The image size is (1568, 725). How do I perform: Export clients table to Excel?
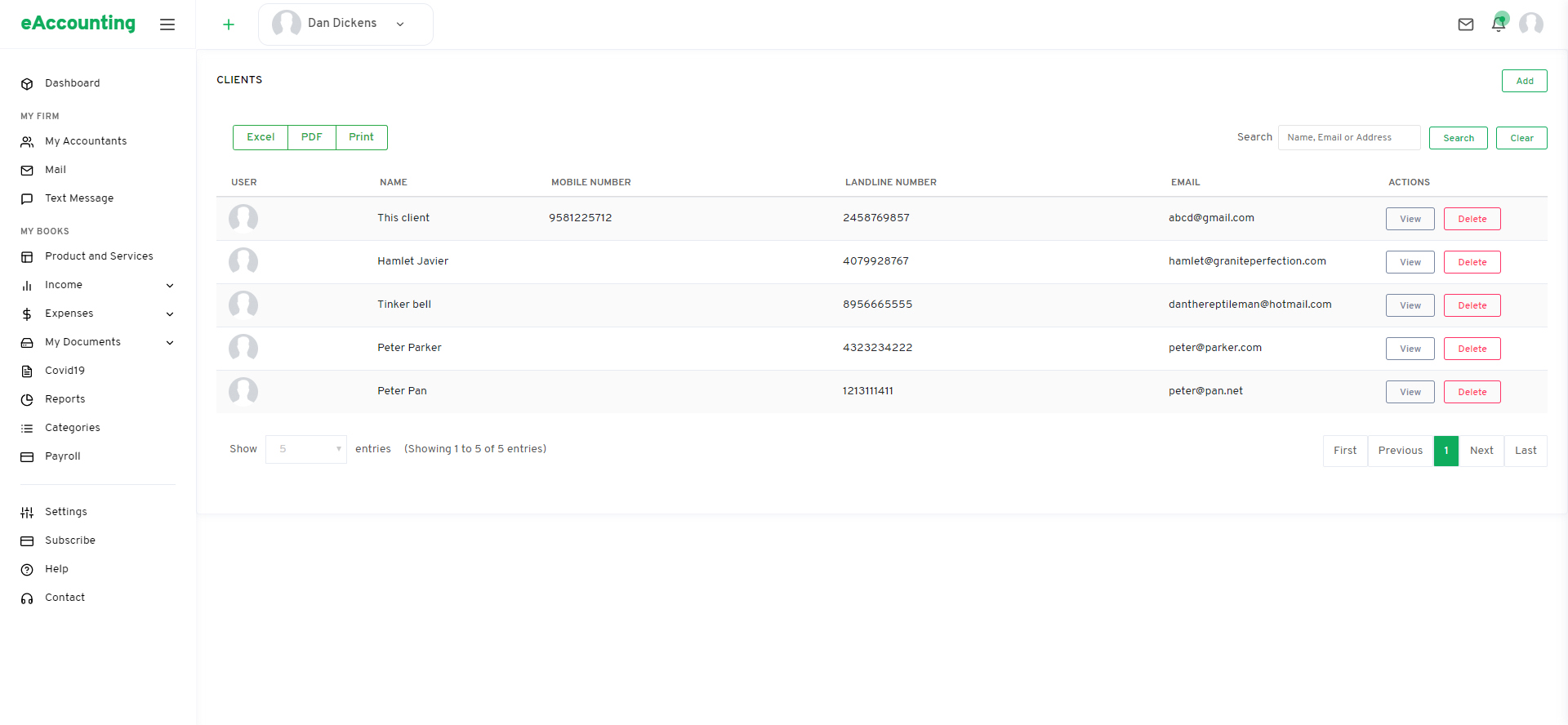click(261, 137)
